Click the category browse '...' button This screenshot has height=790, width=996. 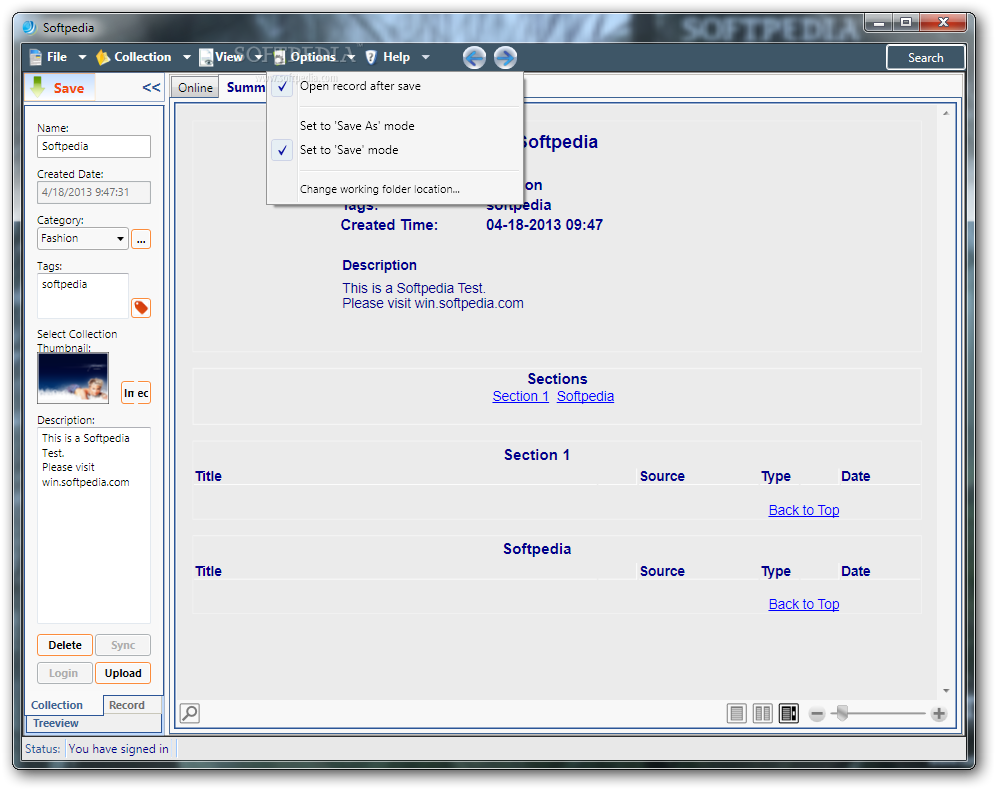141,239
